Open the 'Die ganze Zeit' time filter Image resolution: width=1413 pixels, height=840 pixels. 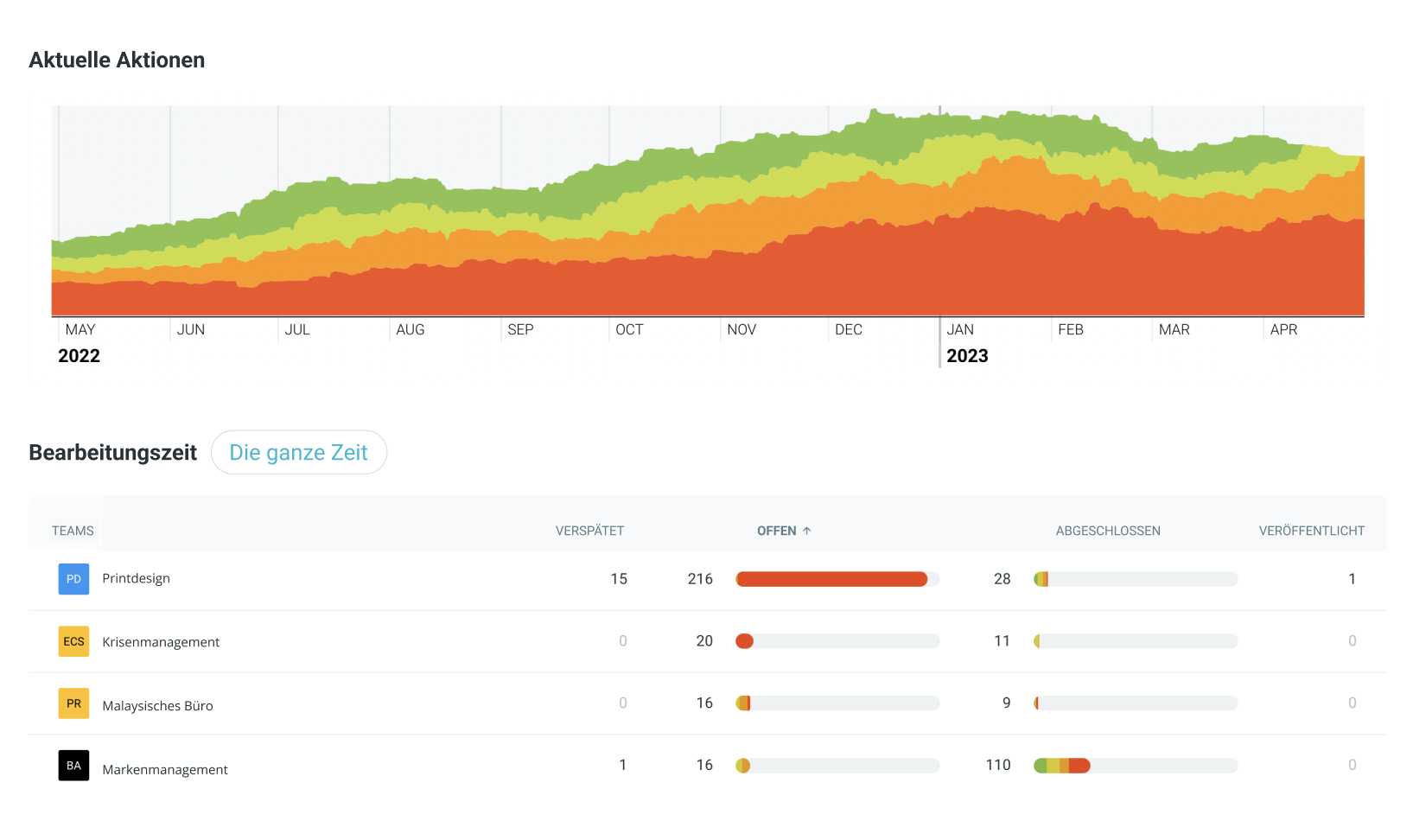pyautogui.click(x=299, y=452)
